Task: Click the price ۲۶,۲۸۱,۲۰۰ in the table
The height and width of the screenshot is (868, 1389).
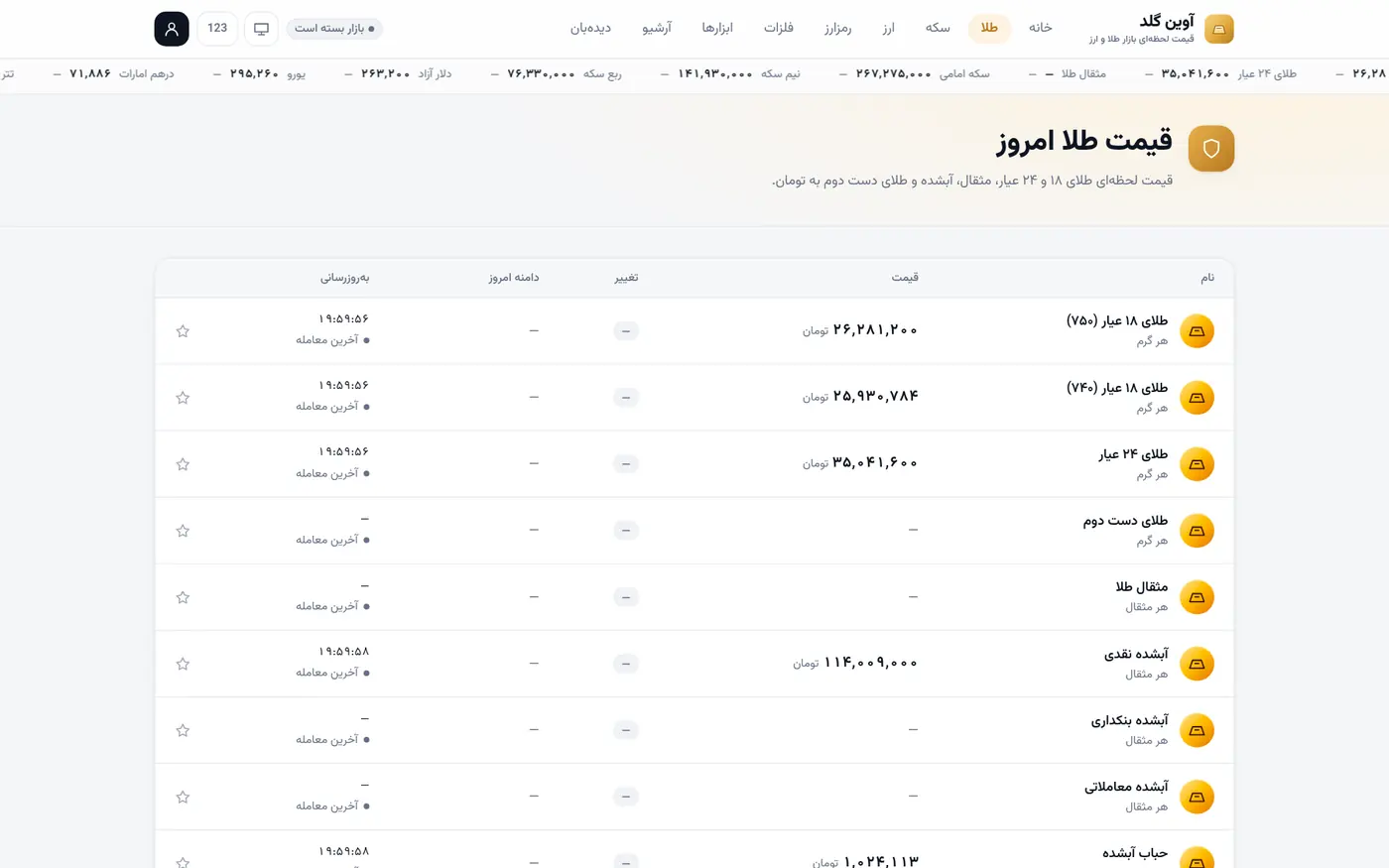Action: pos(876,330)
